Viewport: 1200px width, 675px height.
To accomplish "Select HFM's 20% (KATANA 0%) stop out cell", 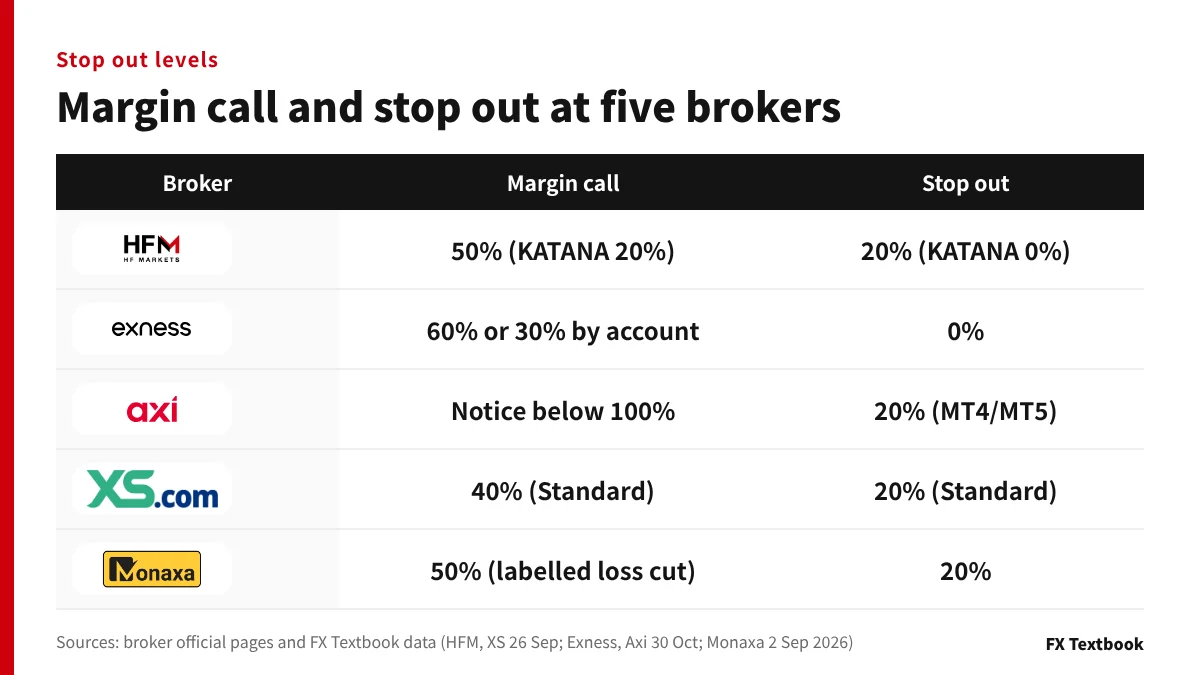I will (x=965, y=251).
